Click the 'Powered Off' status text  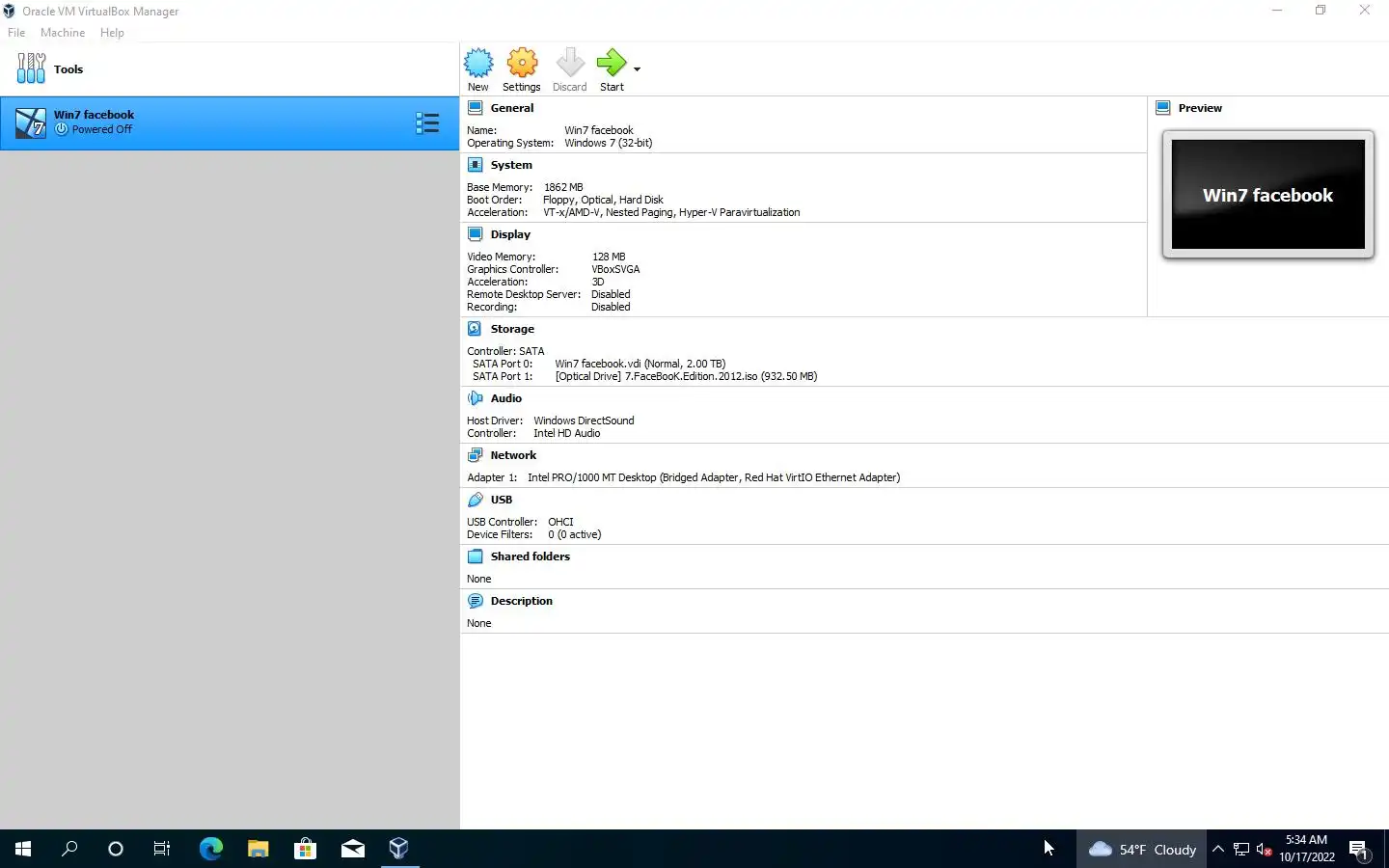pos(102,129)
